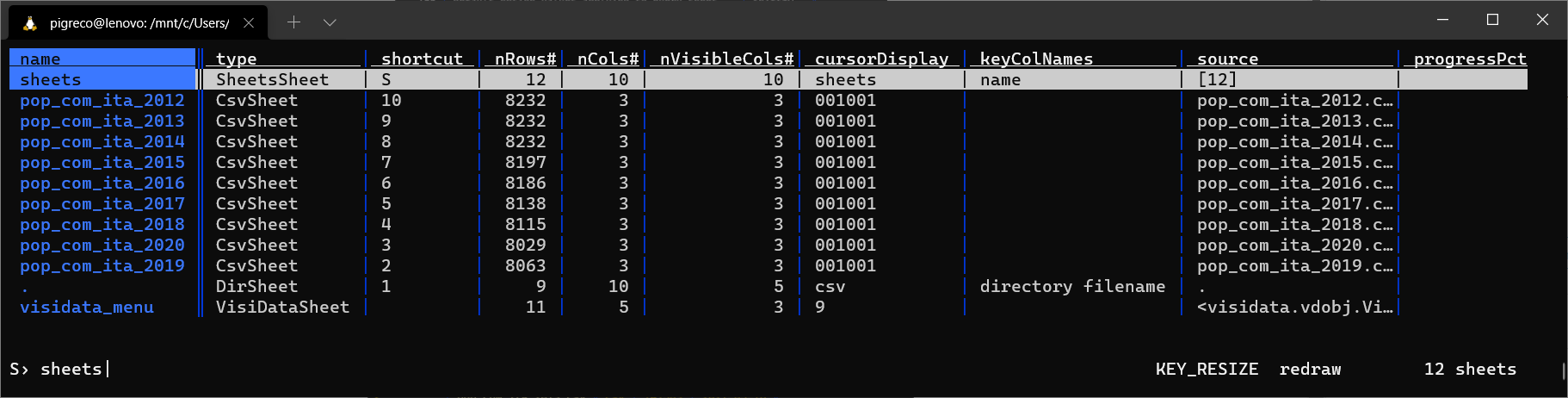Select the pop_com_ita_2015 sheet name
This screenshot has height=398, width=1568.
tap(102, 163)
